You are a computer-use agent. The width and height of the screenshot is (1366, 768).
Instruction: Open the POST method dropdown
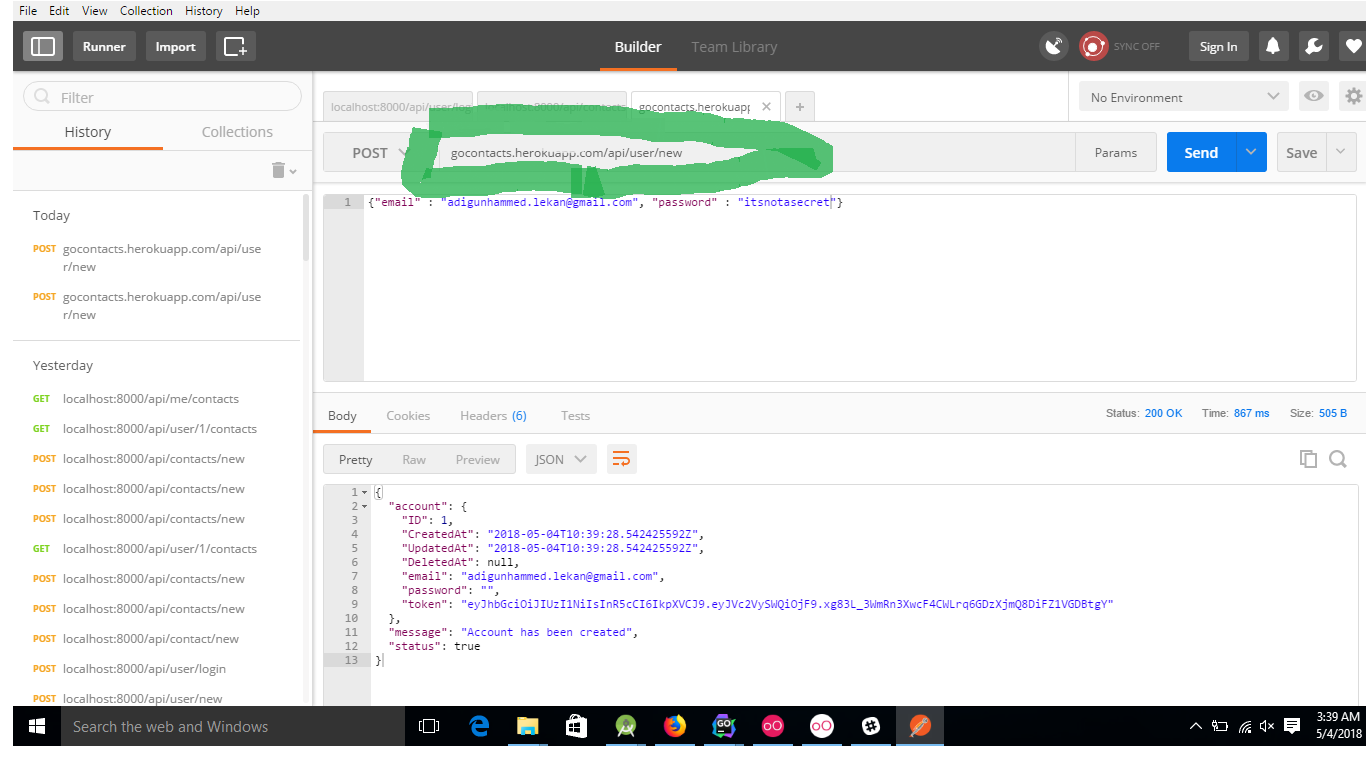[381, 153]
